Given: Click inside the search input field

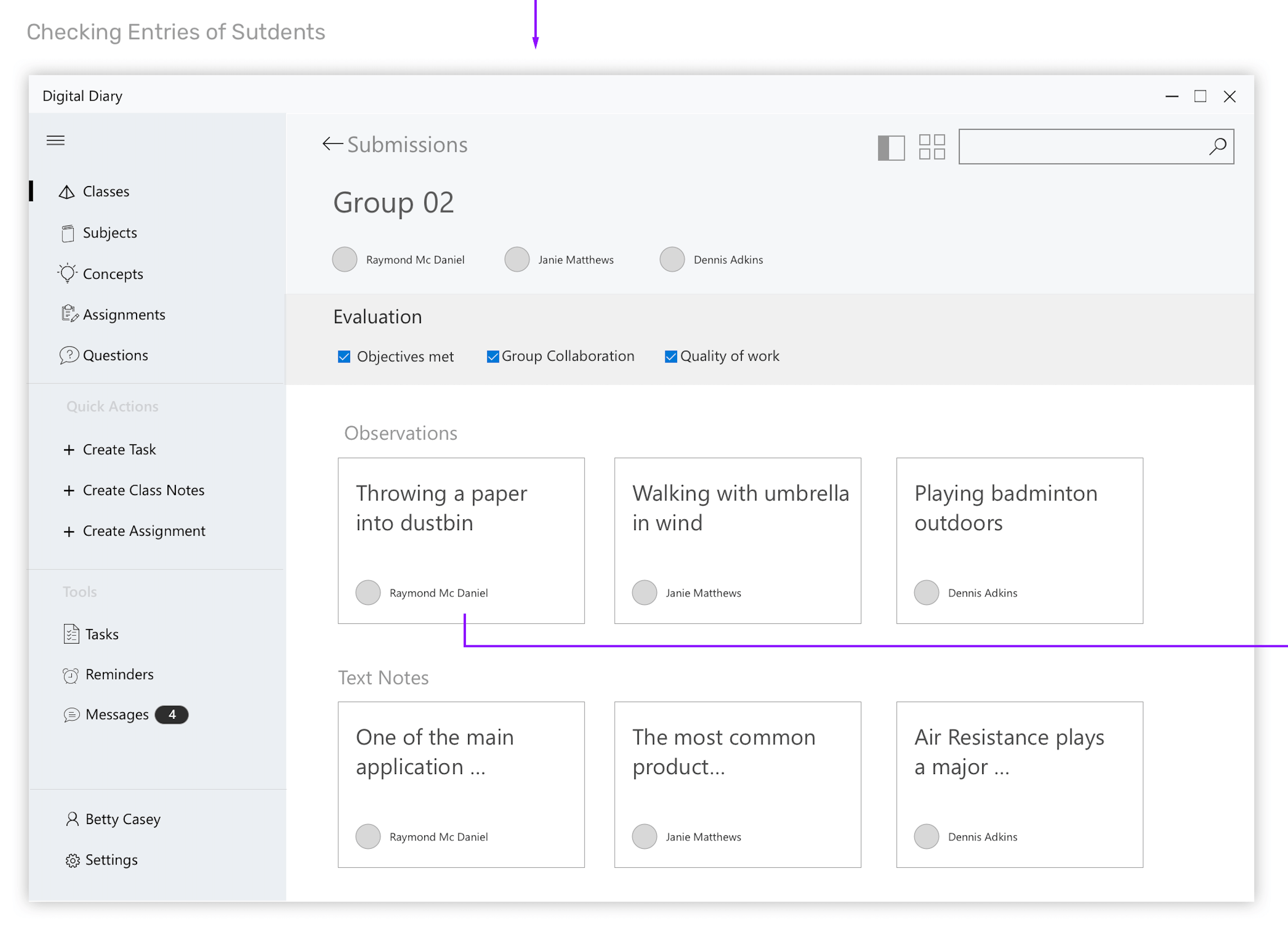Looking at the screenshot, I should click(x=1079, y=147).
